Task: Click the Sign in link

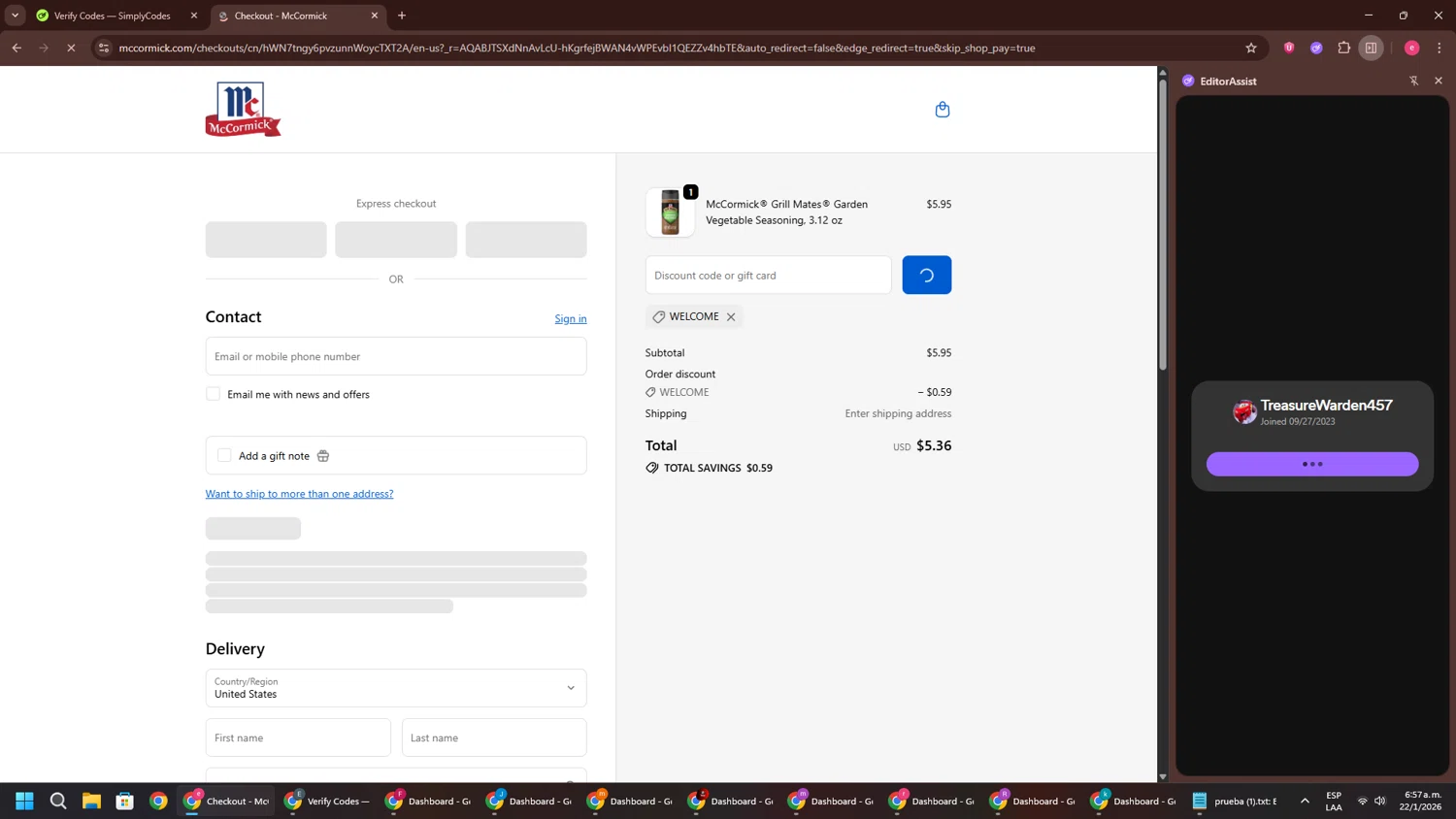Action: (571, 318)
